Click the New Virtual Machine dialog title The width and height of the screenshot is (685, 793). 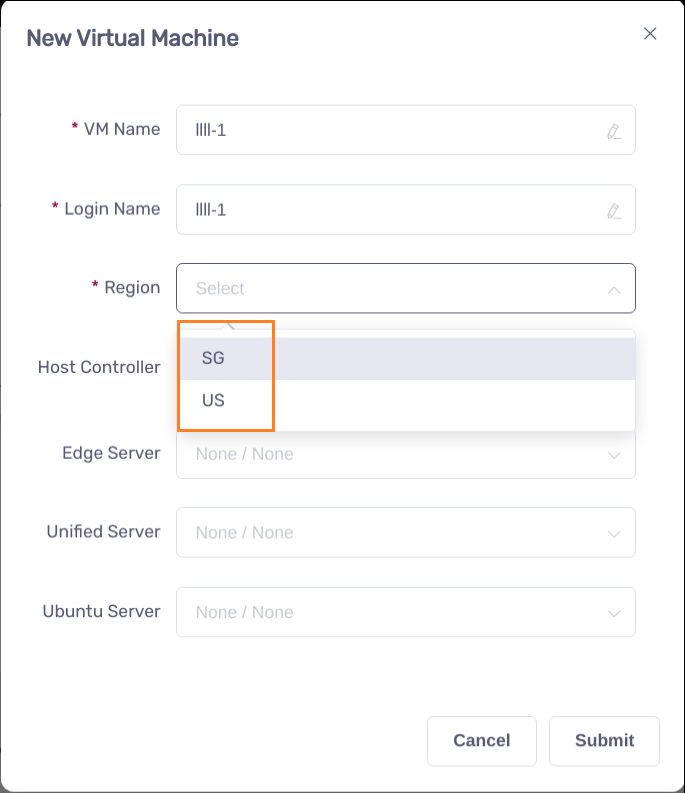point(132,39)
